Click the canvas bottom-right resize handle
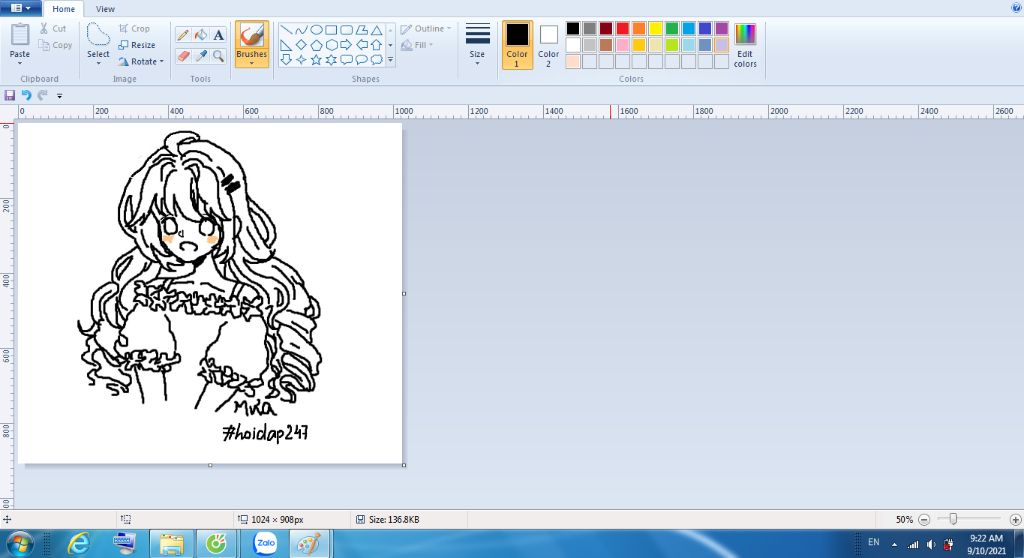This screenshot has height=558, width=1024. [x=404, y=465]
